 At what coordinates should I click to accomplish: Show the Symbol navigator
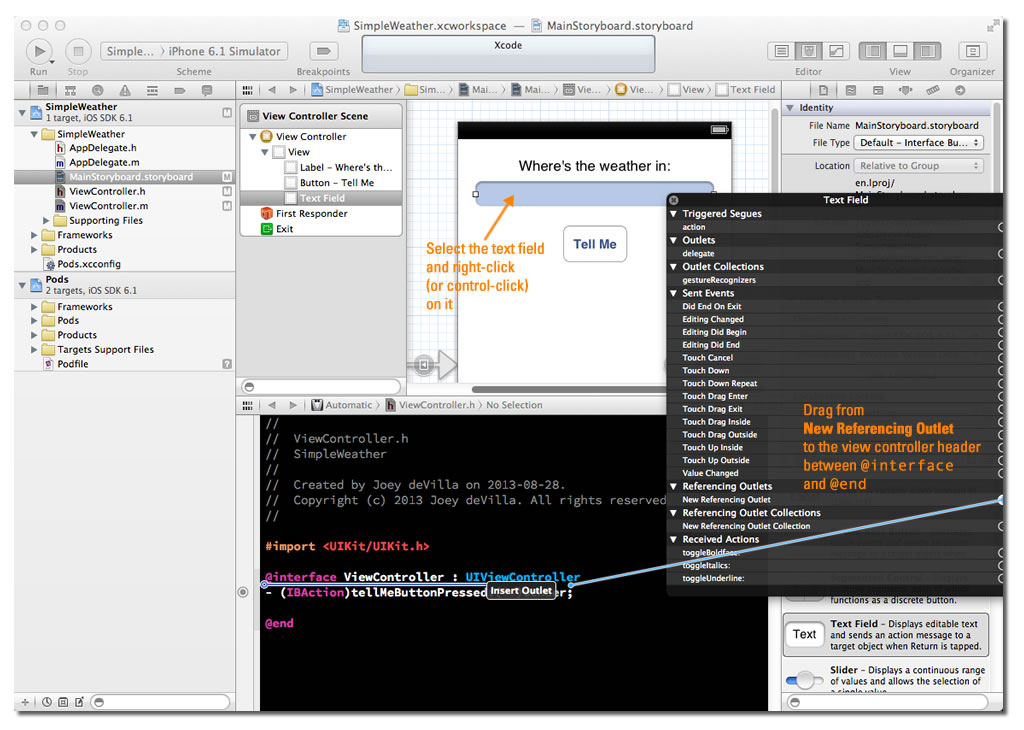70,90
